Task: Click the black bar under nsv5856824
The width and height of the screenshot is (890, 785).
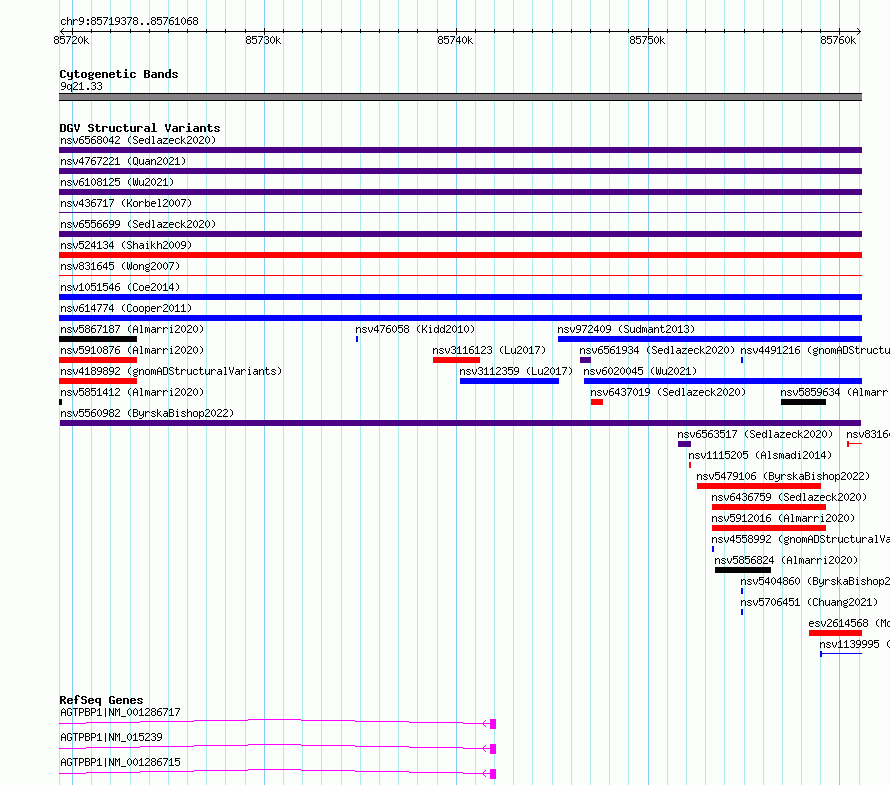Action: [743, 570]
